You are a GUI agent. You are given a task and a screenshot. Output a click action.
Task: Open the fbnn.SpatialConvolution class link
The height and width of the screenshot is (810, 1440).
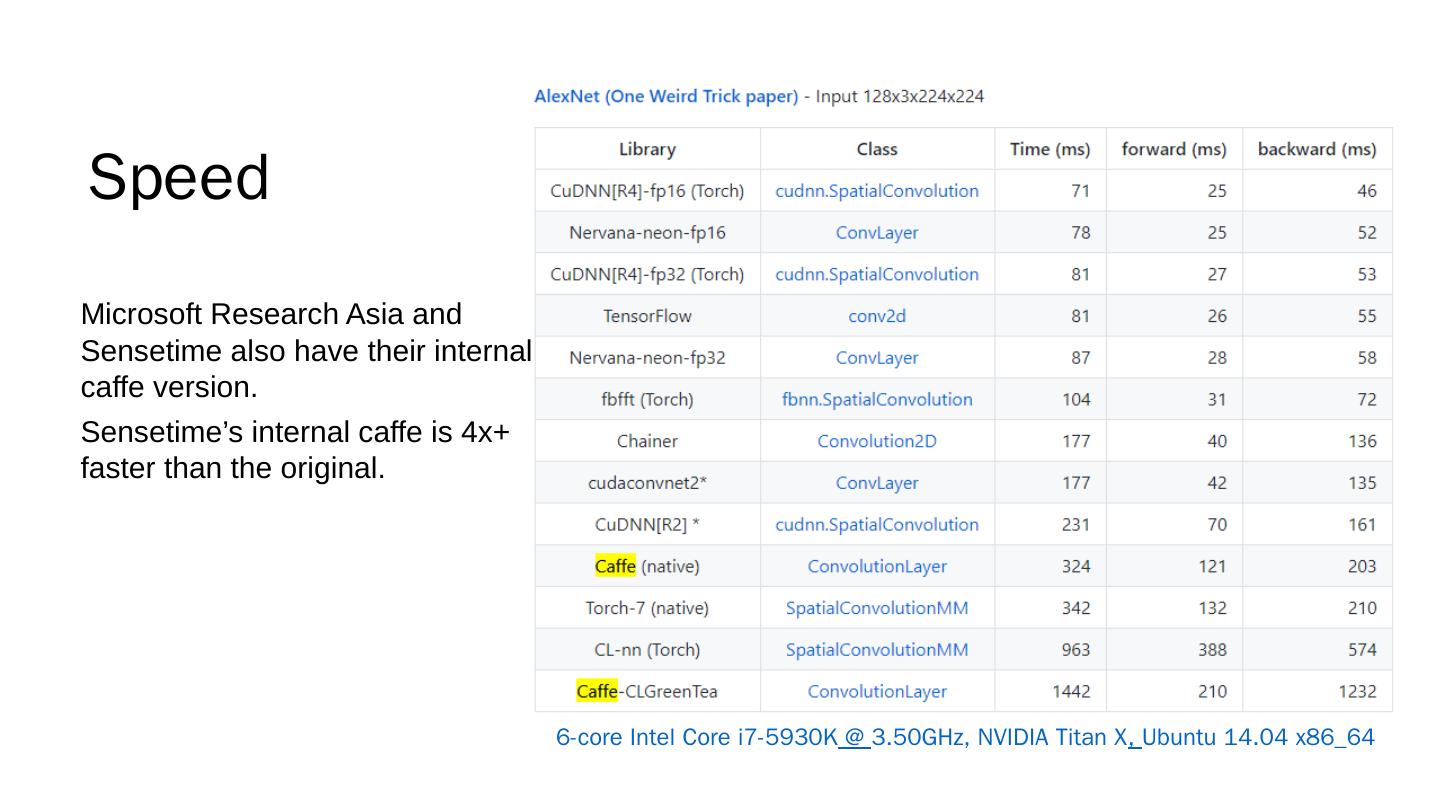click(x=877, y=400)
